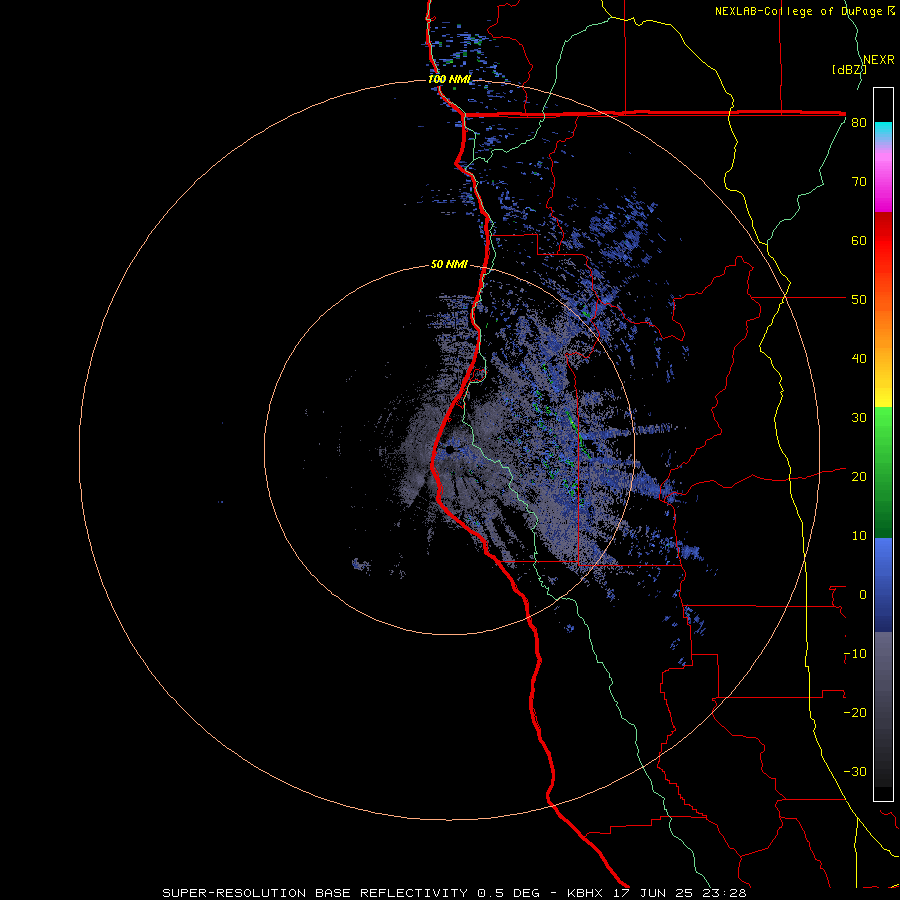Image resolution: width=900 pixels, height=900 pixels.
Task: Click the [dBZ] units label
Action: pyautogui.click(x=849, y=70)
